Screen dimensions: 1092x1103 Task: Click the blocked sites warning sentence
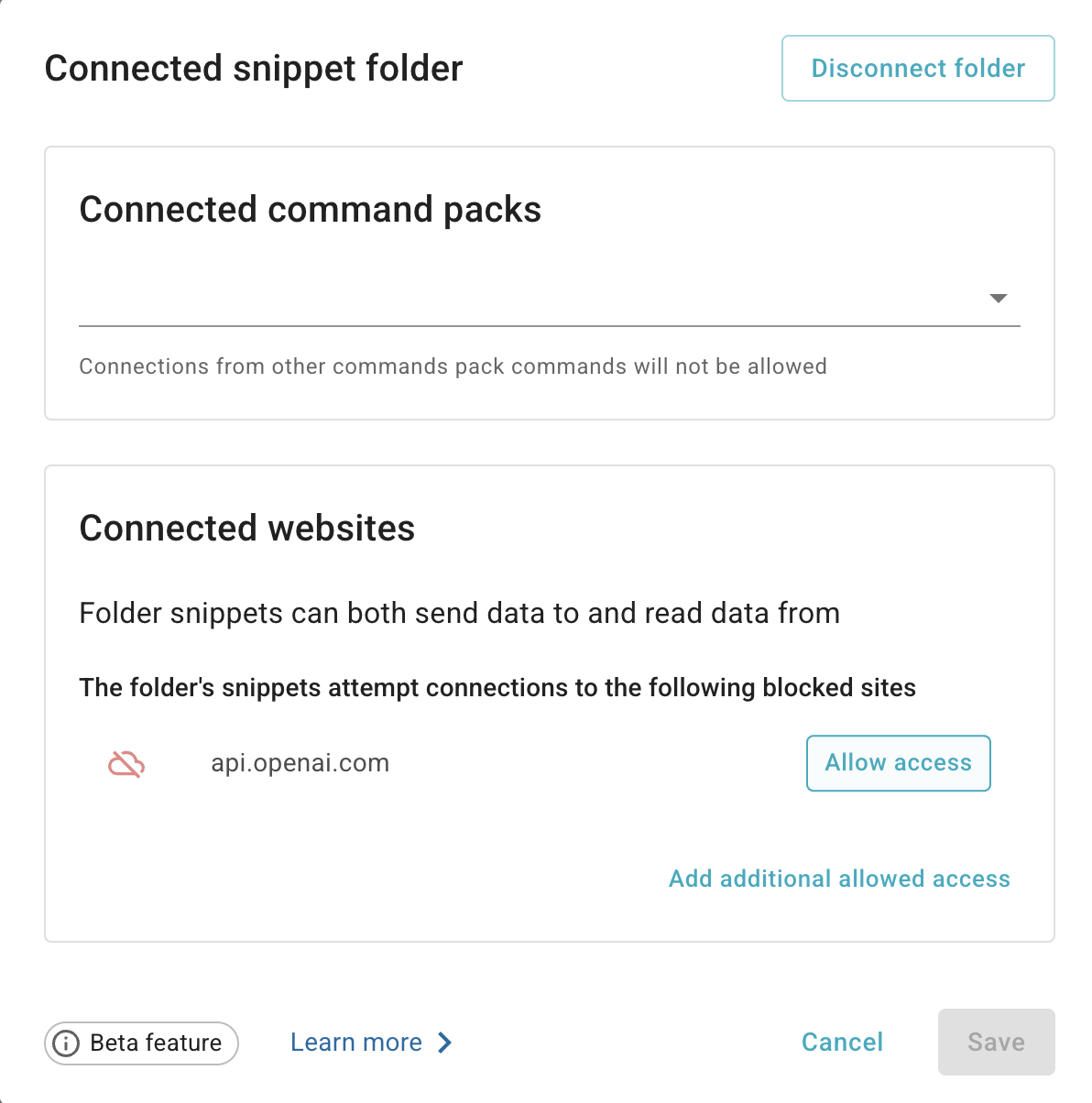click(x=497, y=688)
